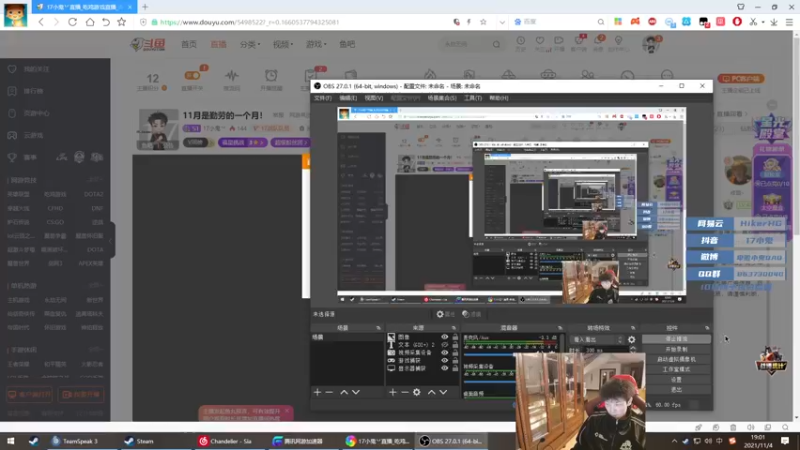Click Start Recording button in OBS Controls

(676, 349)
